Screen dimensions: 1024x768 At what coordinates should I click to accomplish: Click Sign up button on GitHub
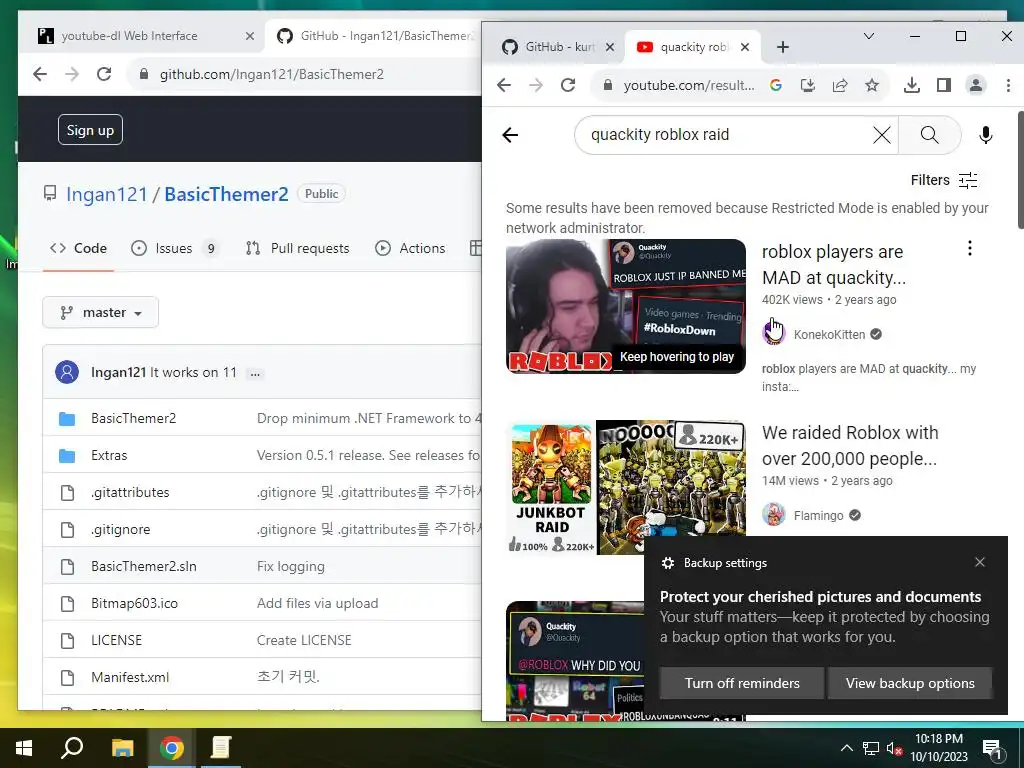click(90, 130)
